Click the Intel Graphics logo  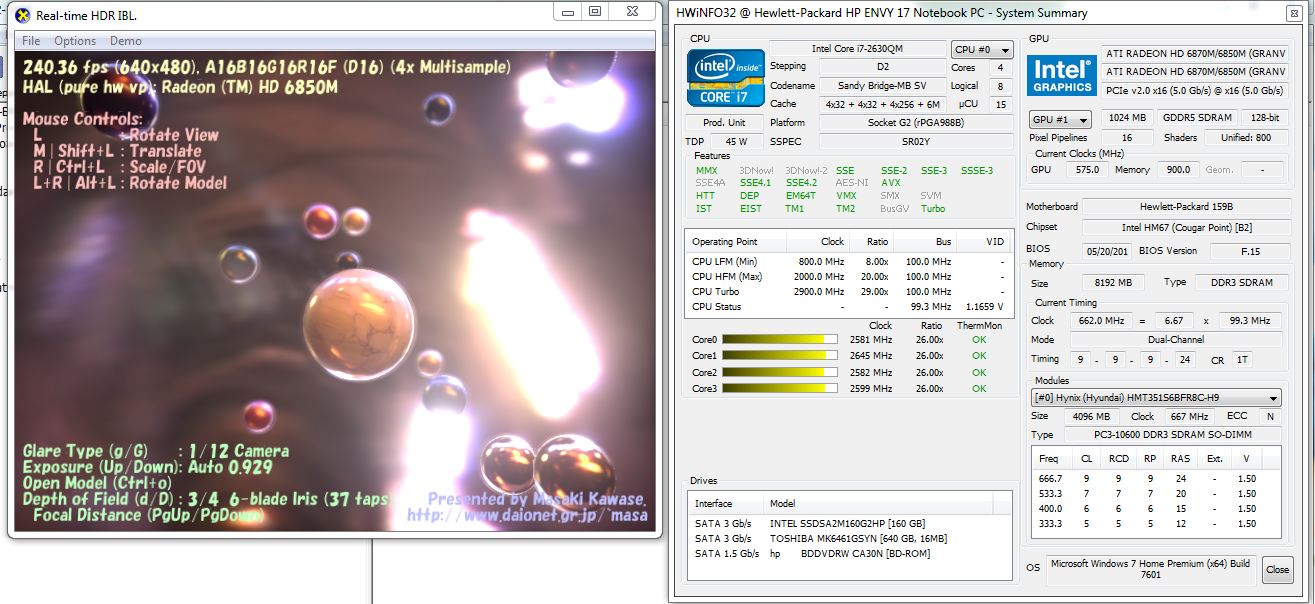(1062, 74)
